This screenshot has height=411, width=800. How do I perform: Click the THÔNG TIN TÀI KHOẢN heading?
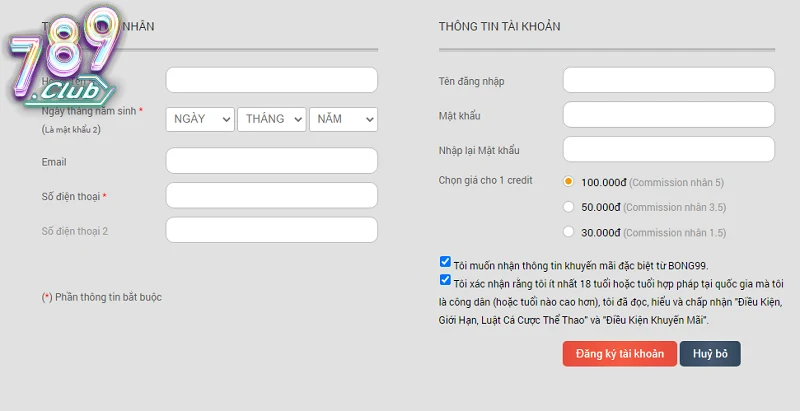499,26
